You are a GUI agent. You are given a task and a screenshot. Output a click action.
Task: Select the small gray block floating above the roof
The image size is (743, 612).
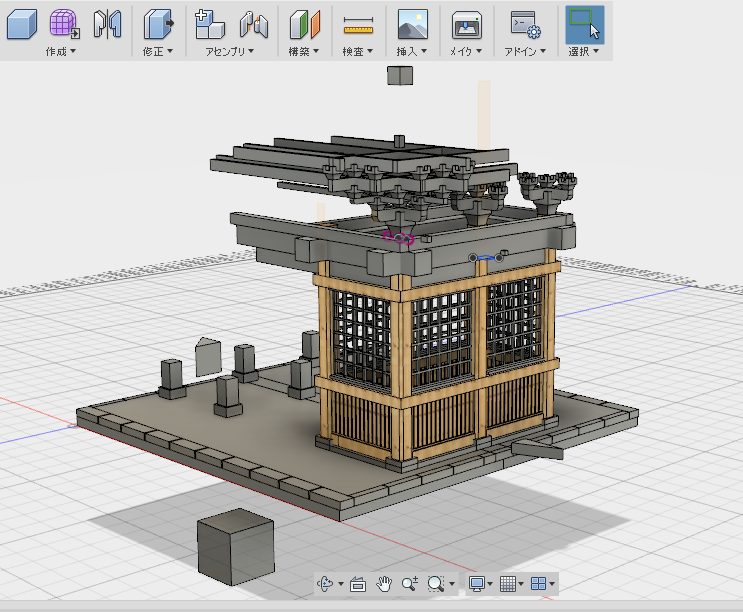(x=400, y=76)
